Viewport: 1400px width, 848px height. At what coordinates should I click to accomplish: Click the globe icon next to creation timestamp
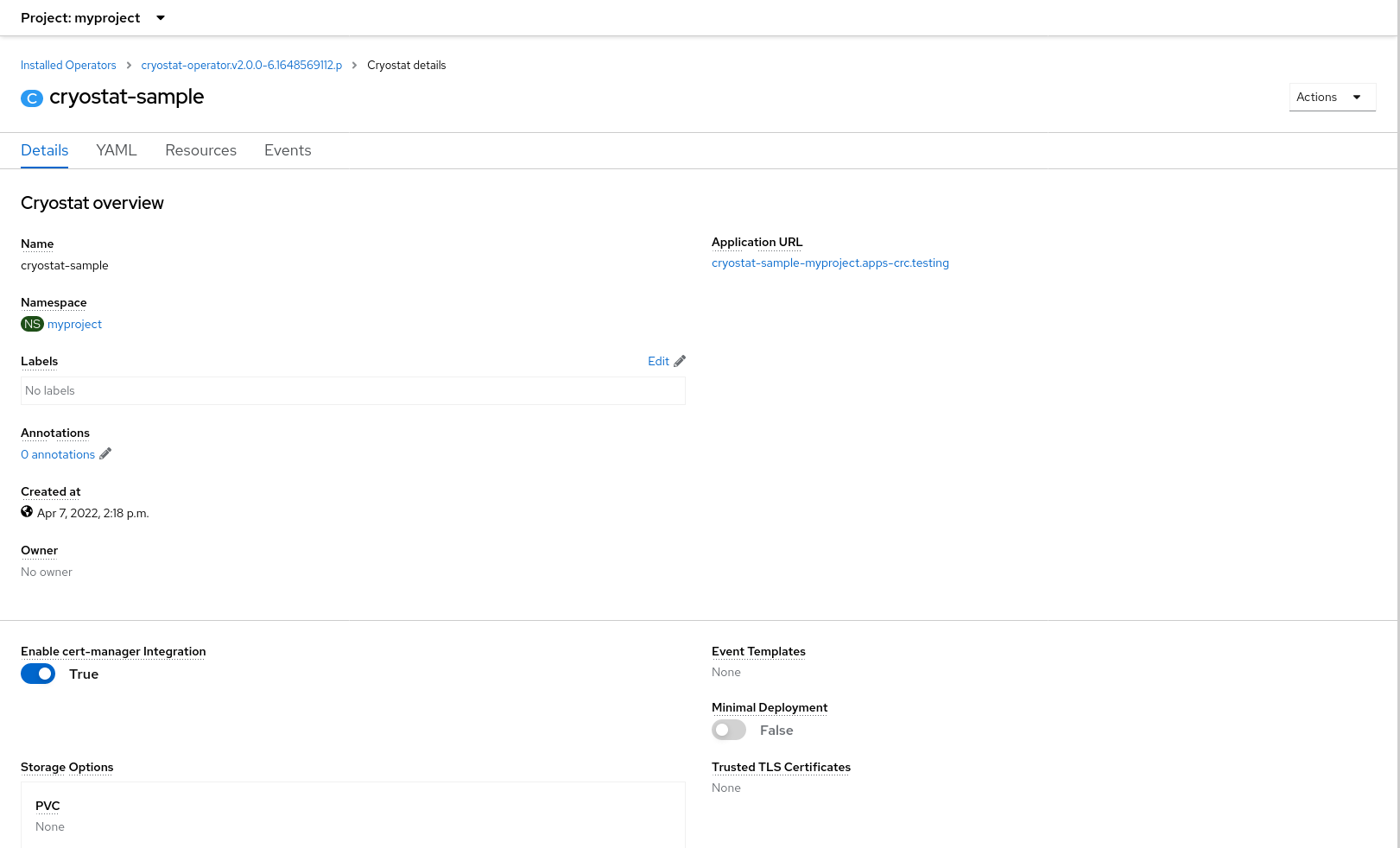click(27, 511)
